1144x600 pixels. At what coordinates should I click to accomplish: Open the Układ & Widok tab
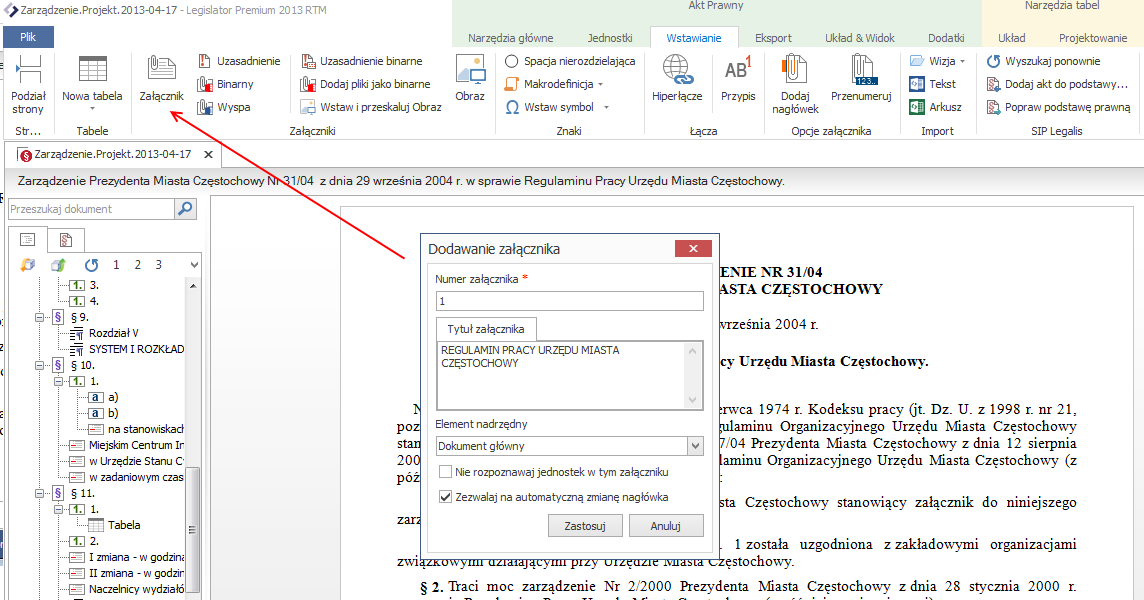859,38
